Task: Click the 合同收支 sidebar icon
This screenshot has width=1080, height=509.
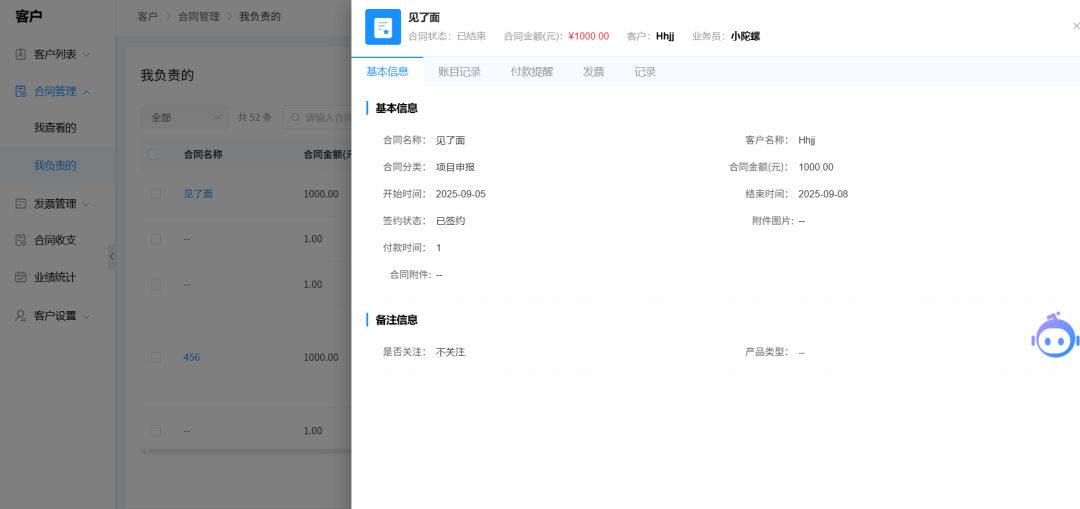Action: [21, 240]
